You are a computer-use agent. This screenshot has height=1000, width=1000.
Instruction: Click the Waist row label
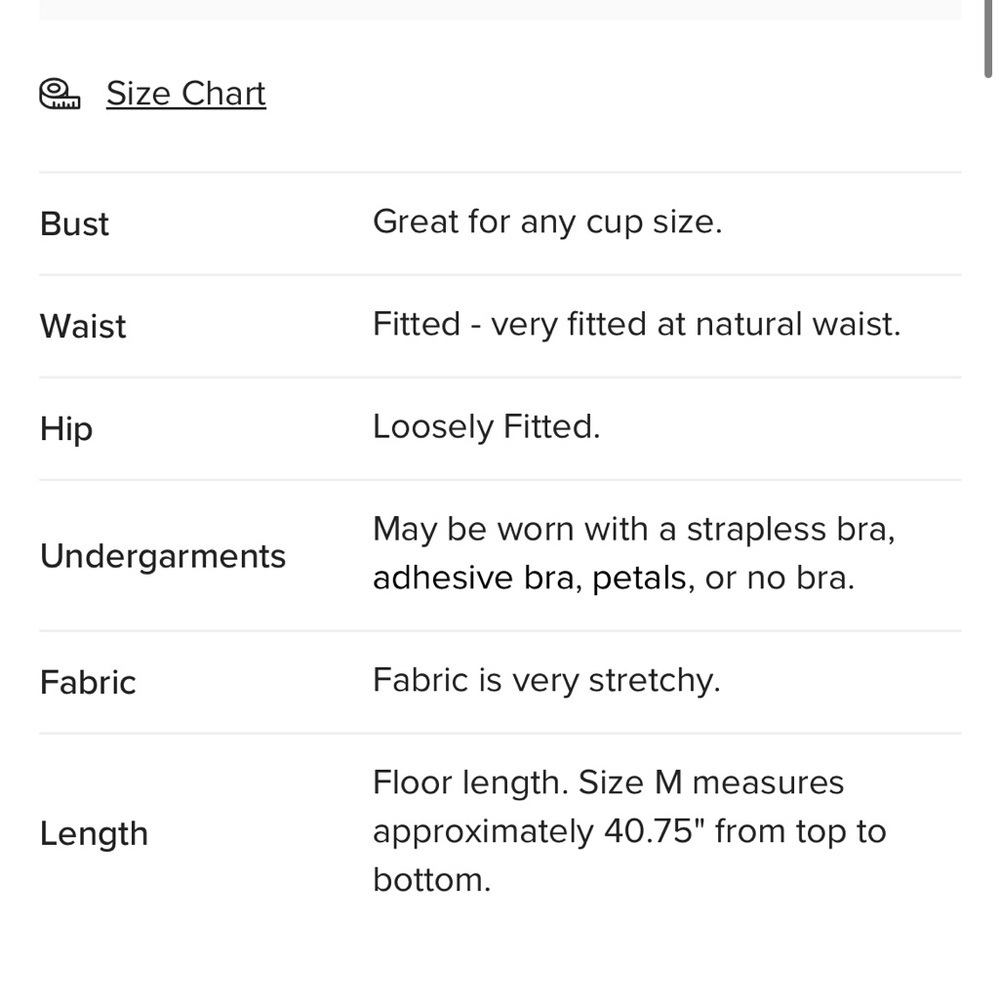(x=83, y=326)
